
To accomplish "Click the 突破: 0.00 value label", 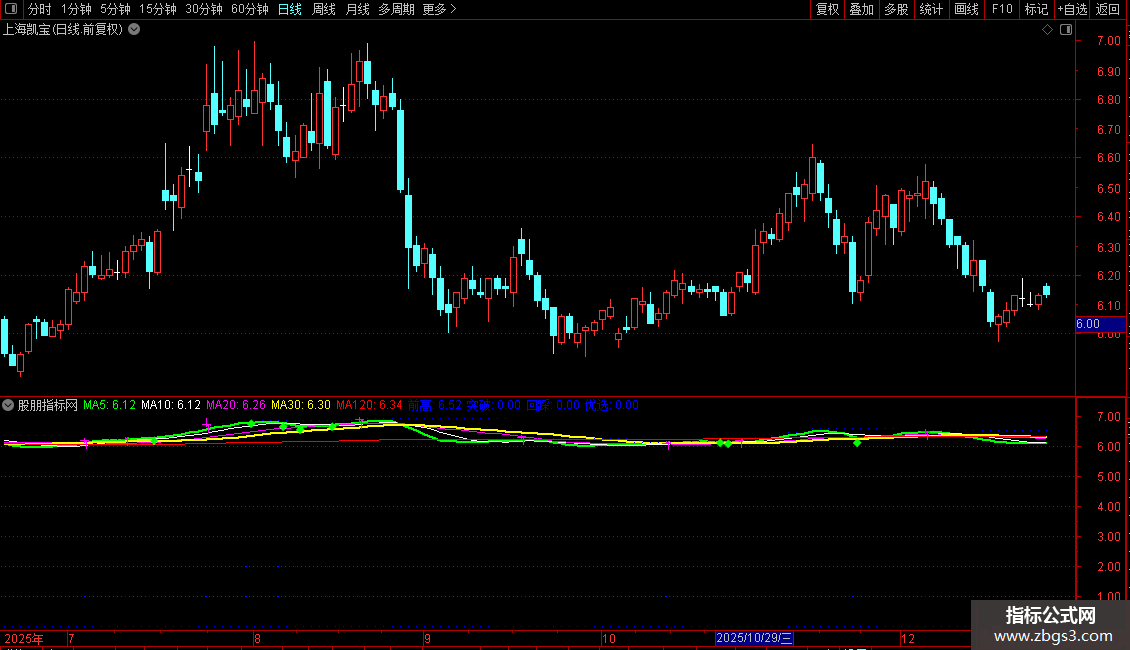I will 494,405.
